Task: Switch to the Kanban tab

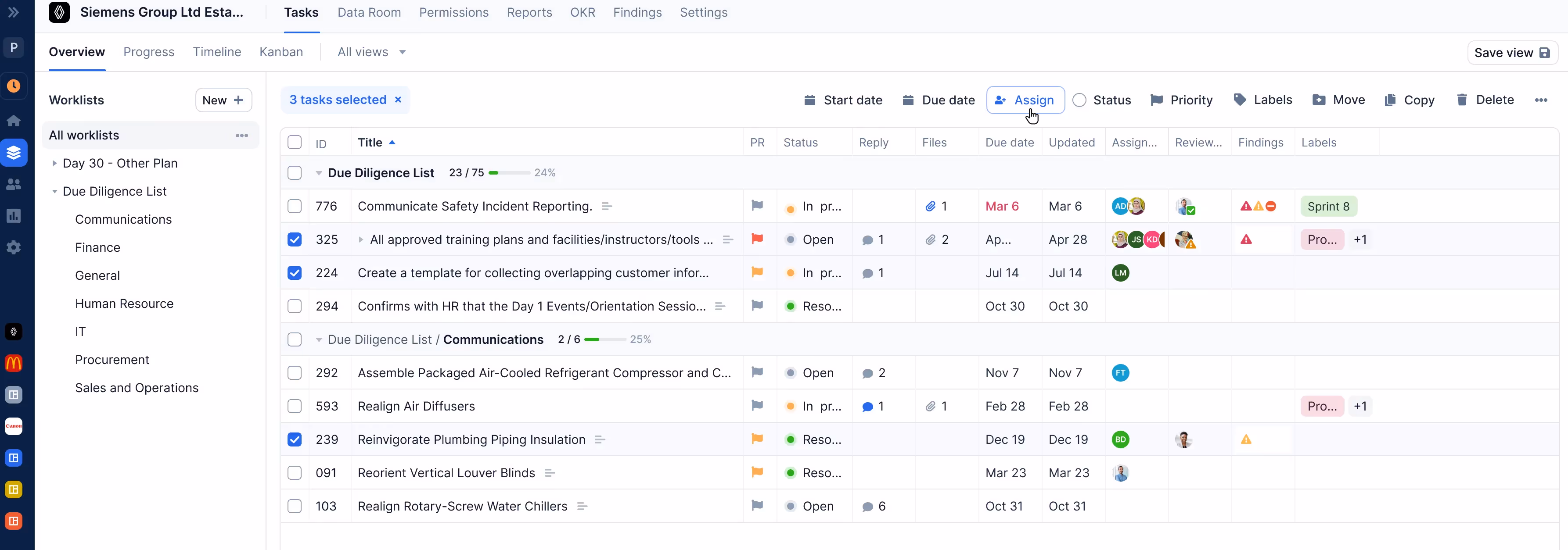Action: tap(281, 52)
